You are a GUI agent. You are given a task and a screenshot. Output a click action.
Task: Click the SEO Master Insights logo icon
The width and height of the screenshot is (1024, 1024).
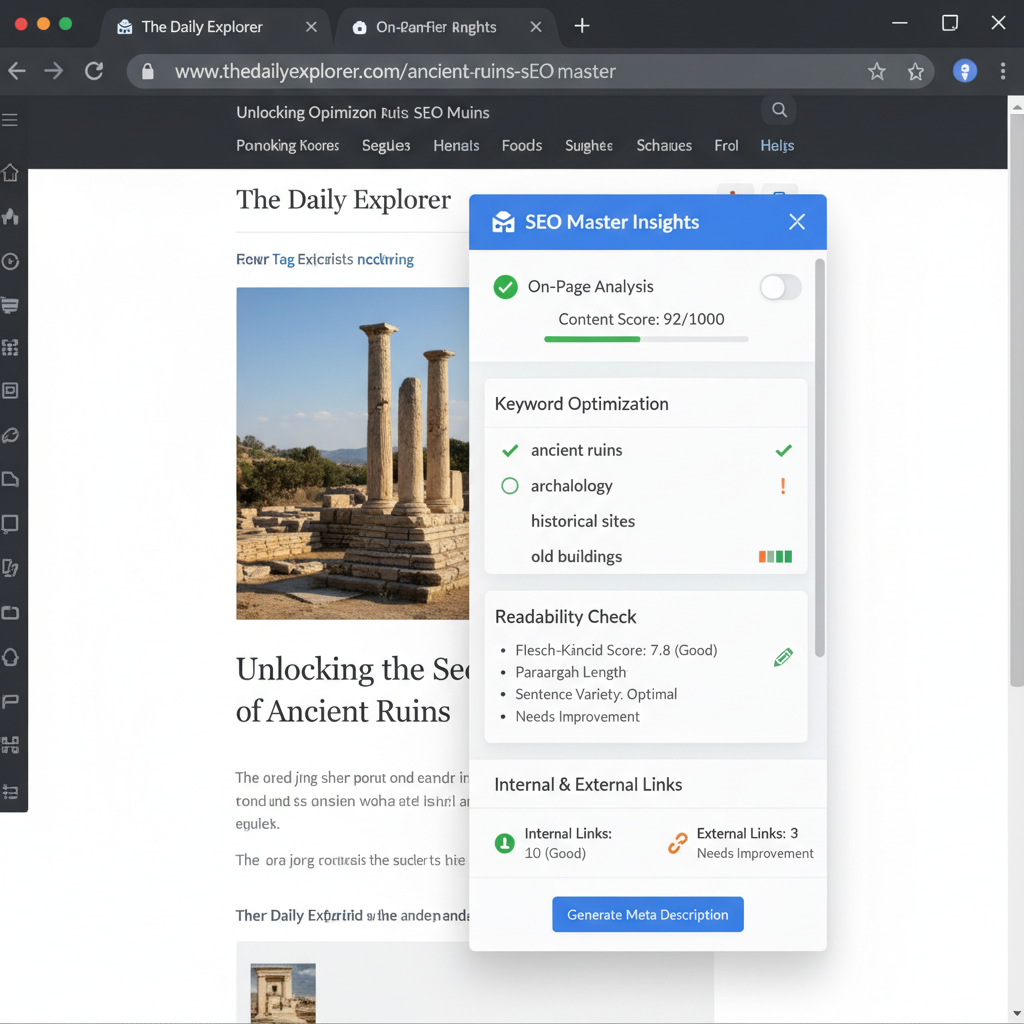click(x=503, y=222)
